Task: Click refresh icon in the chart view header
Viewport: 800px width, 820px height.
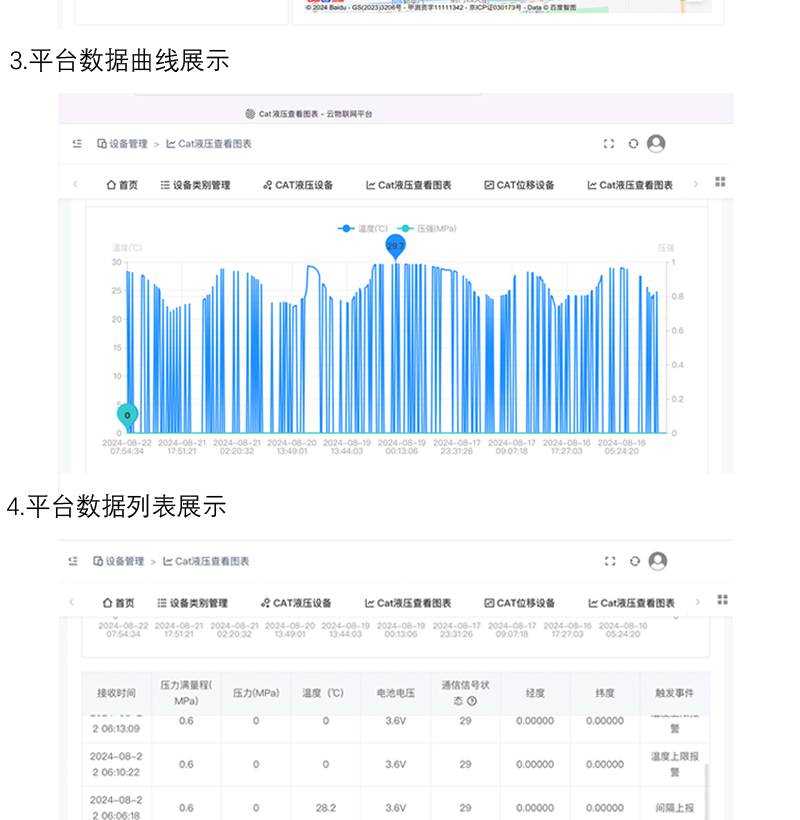Action: [x=633, y=144]
